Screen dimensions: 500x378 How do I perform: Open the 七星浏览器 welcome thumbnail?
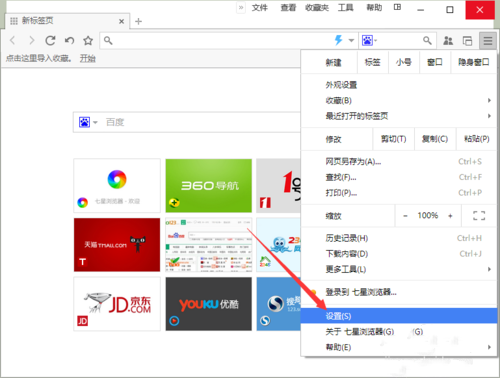[117, 186]
